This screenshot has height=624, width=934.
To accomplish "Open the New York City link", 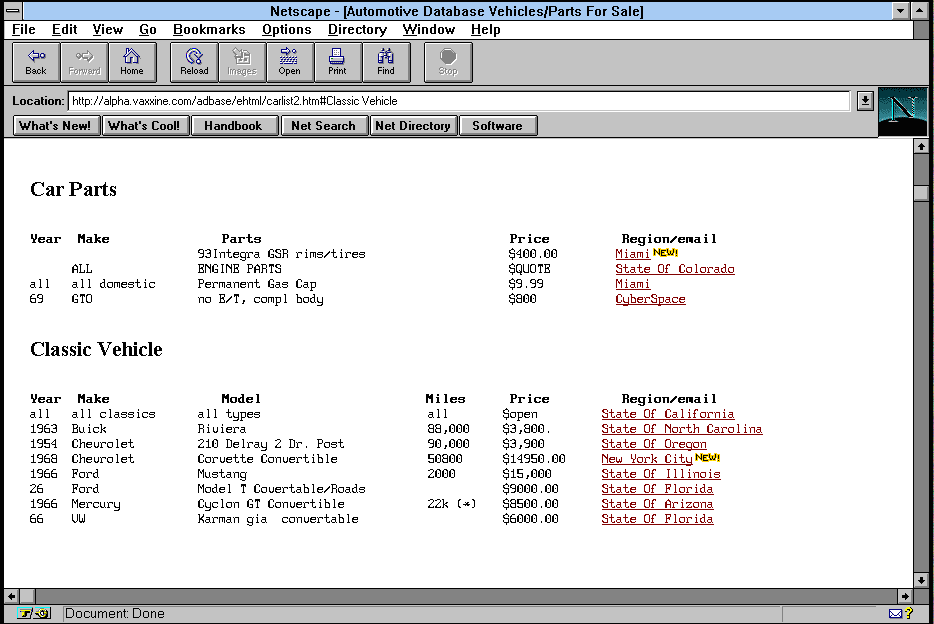I will (647, 459).
